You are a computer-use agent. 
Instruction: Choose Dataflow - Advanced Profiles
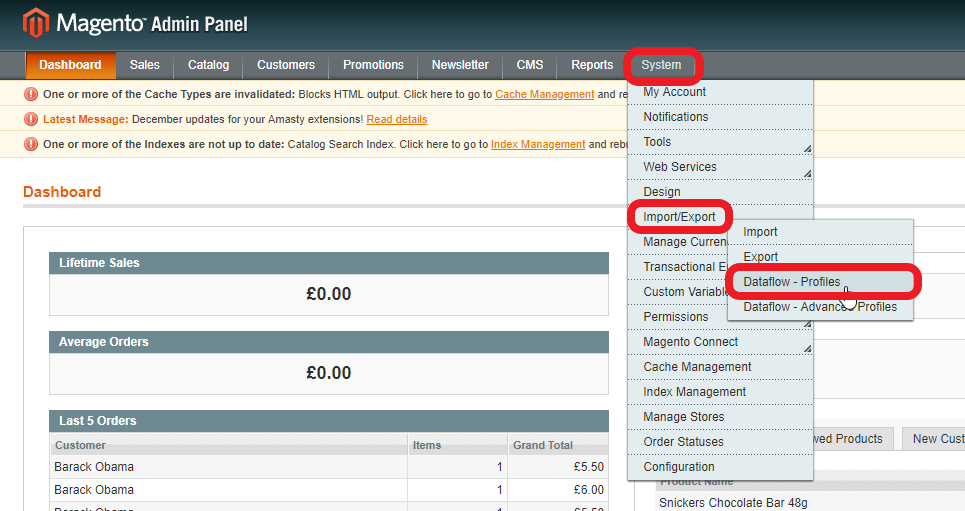coord(820,307)
